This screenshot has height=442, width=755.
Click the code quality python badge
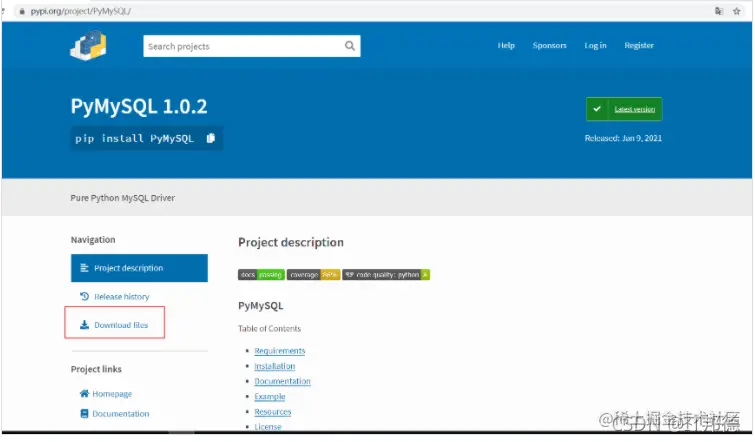pyautogui.click(x=386, y=274)
